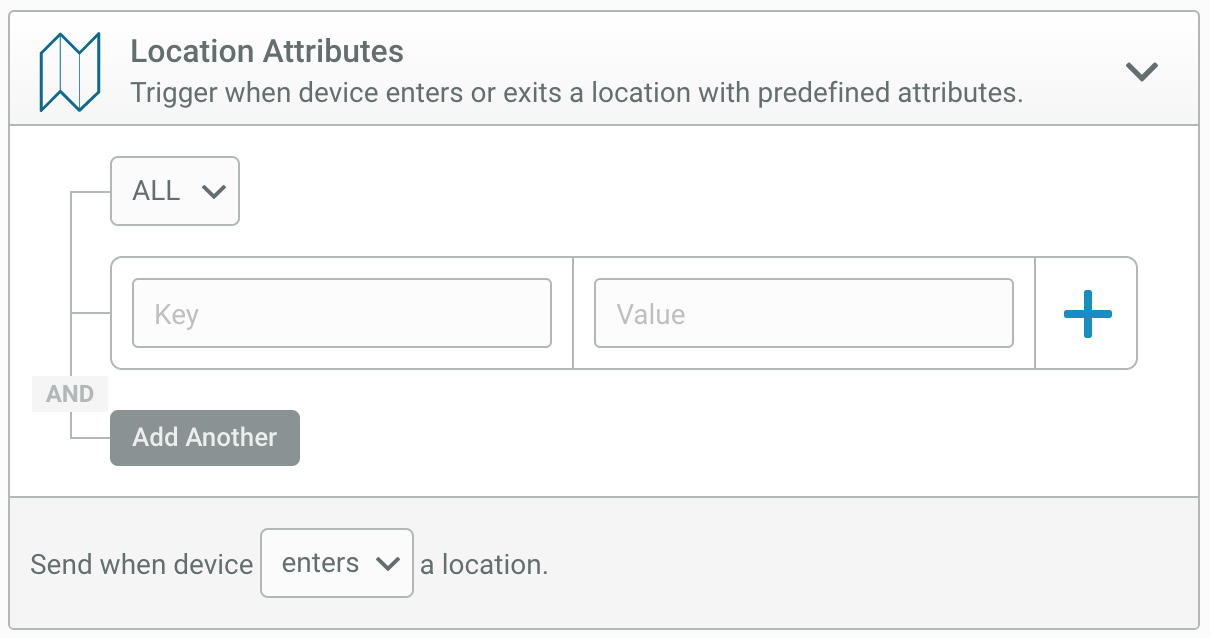Click the Add Another button
Screen dimensions: 1210x638
pos(205,438)
